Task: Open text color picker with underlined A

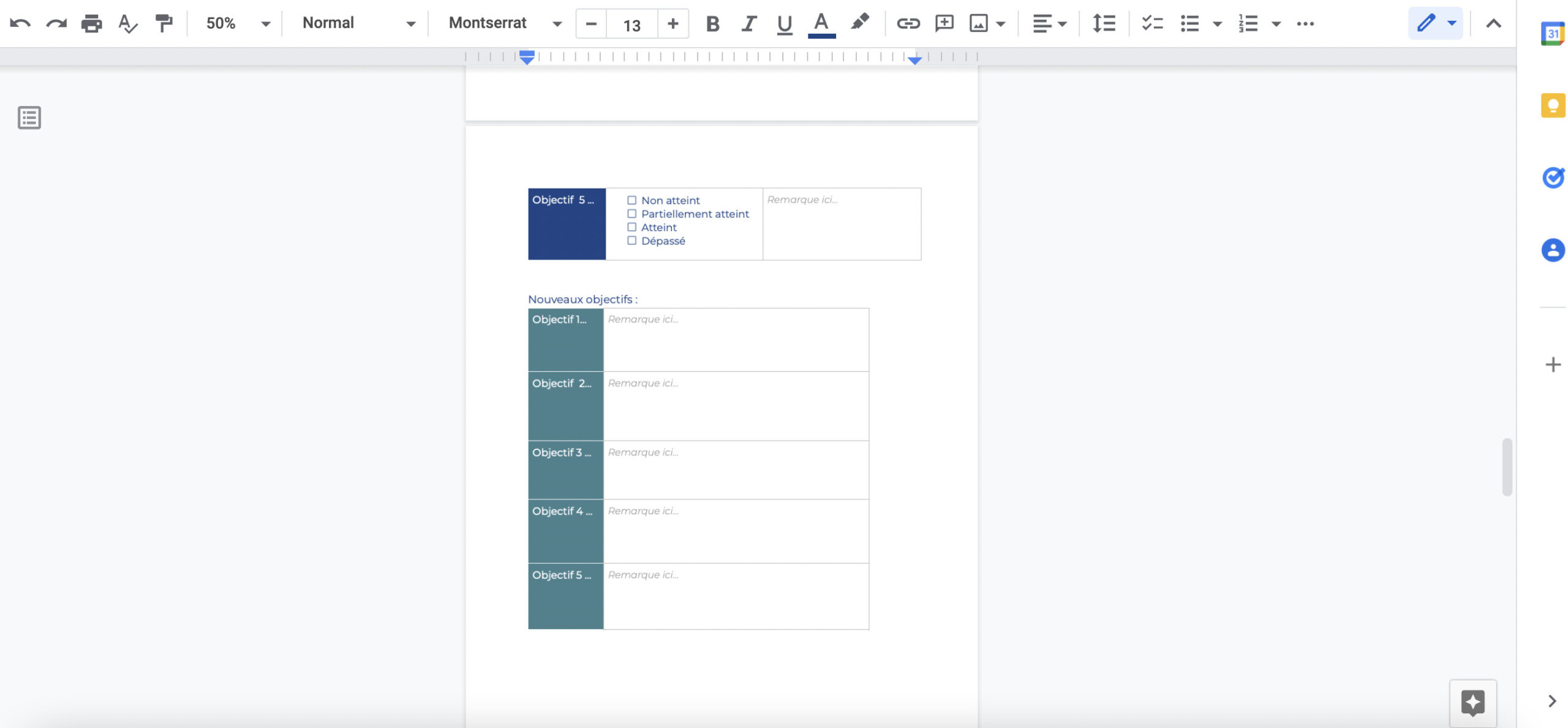Action: (821, 25)
